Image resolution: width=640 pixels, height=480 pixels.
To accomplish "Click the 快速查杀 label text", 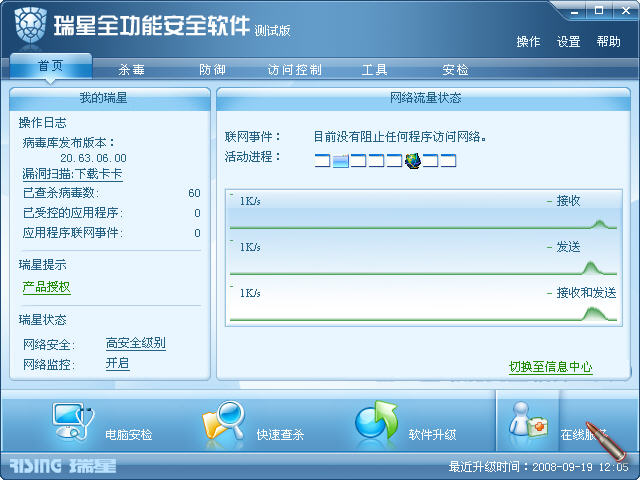I will coord(280,435).
